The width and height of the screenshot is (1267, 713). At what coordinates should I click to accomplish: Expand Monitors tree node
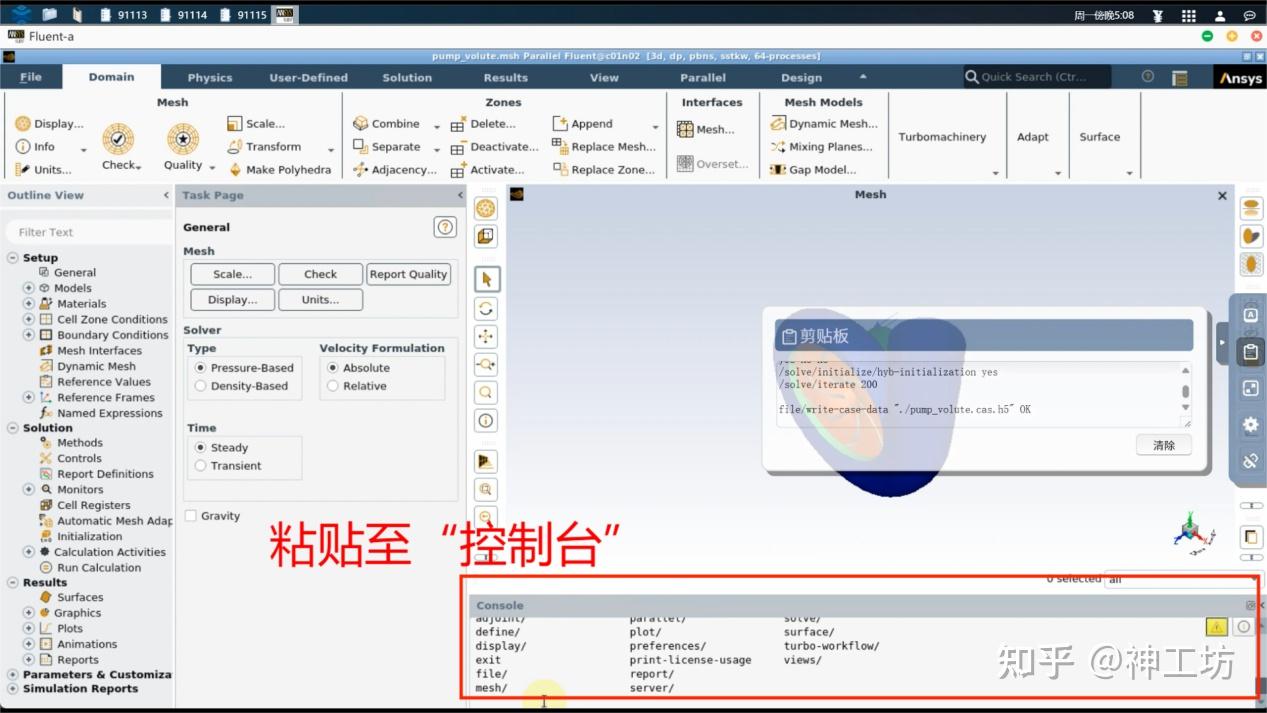[29, 489]
